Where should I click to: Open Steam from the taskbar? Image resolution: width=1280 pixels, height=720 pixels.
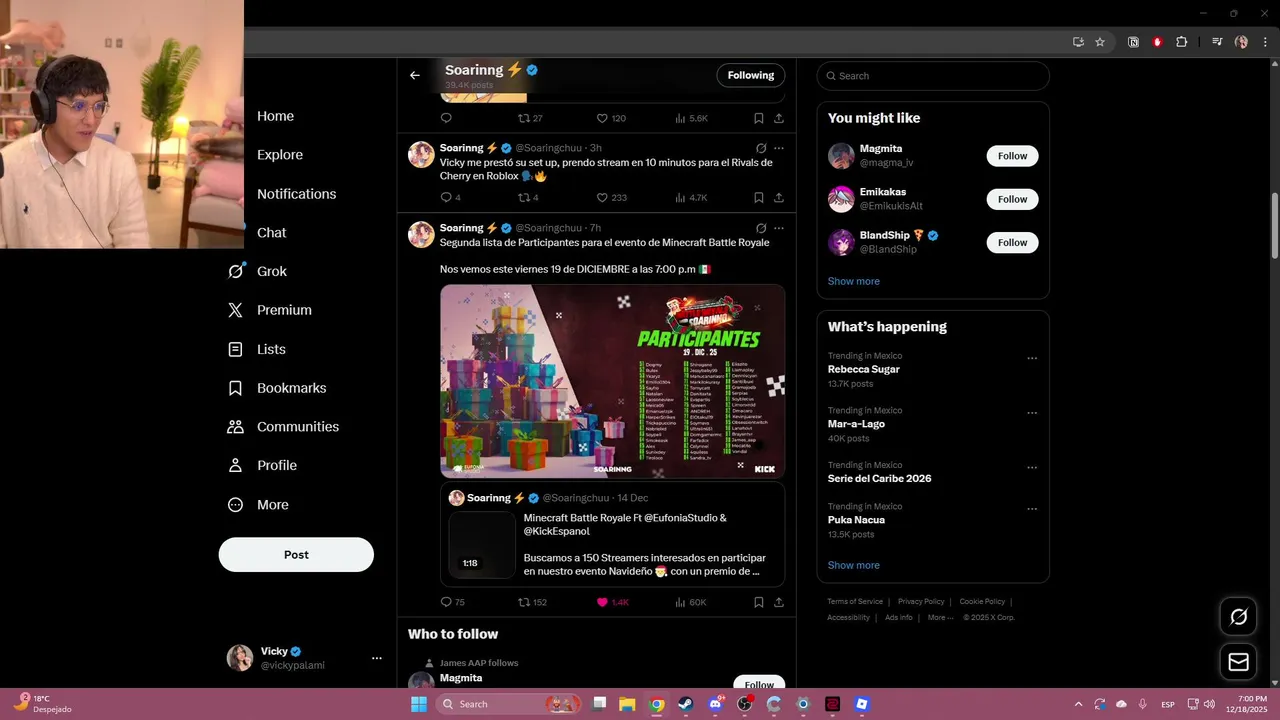pos(686,704)
